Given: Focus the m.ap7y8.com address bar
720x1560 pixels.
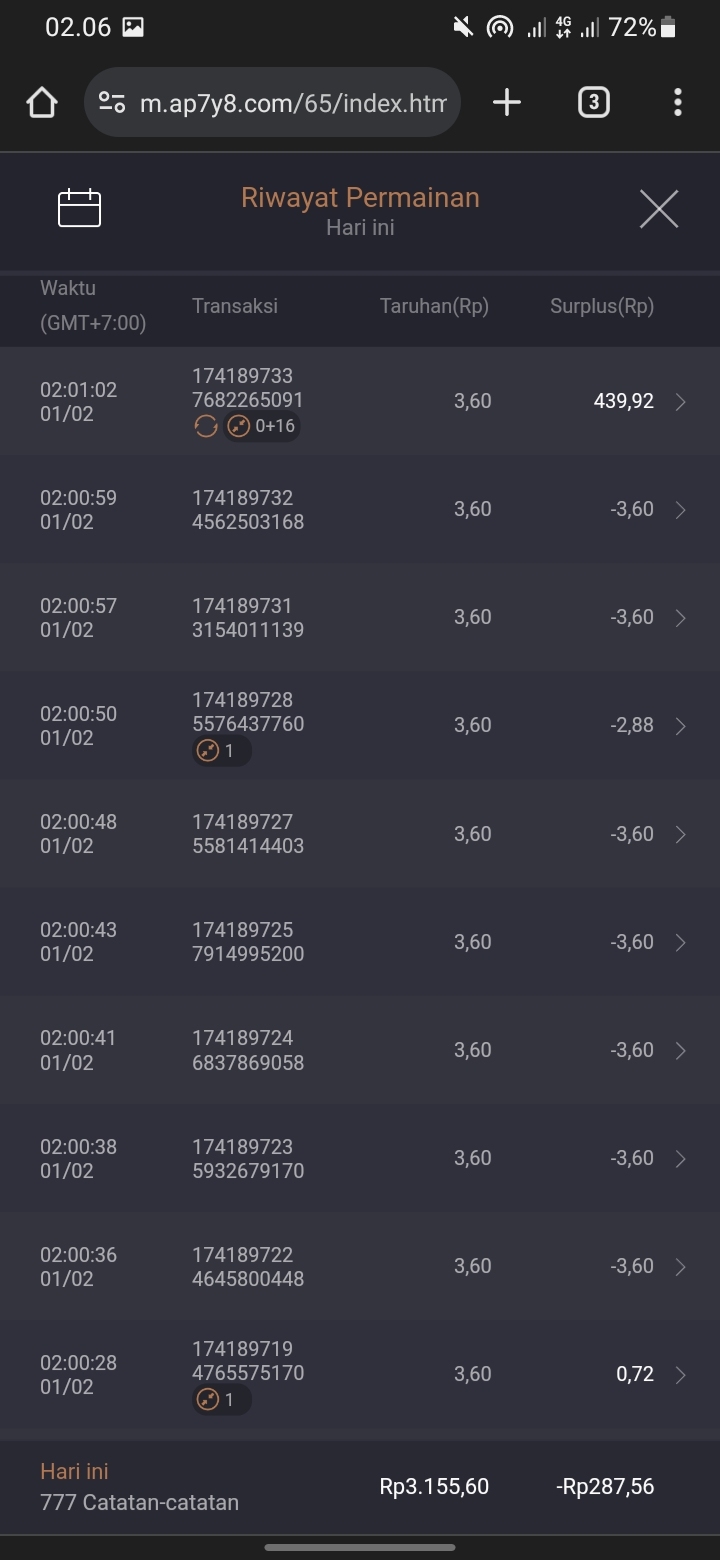Looking at the screenshot, I should (292, 102).
